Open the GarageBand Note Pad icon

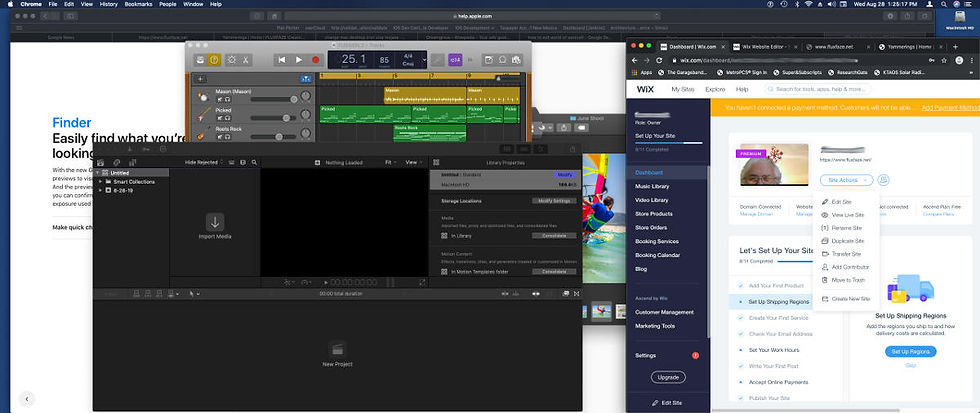point(488,60)
